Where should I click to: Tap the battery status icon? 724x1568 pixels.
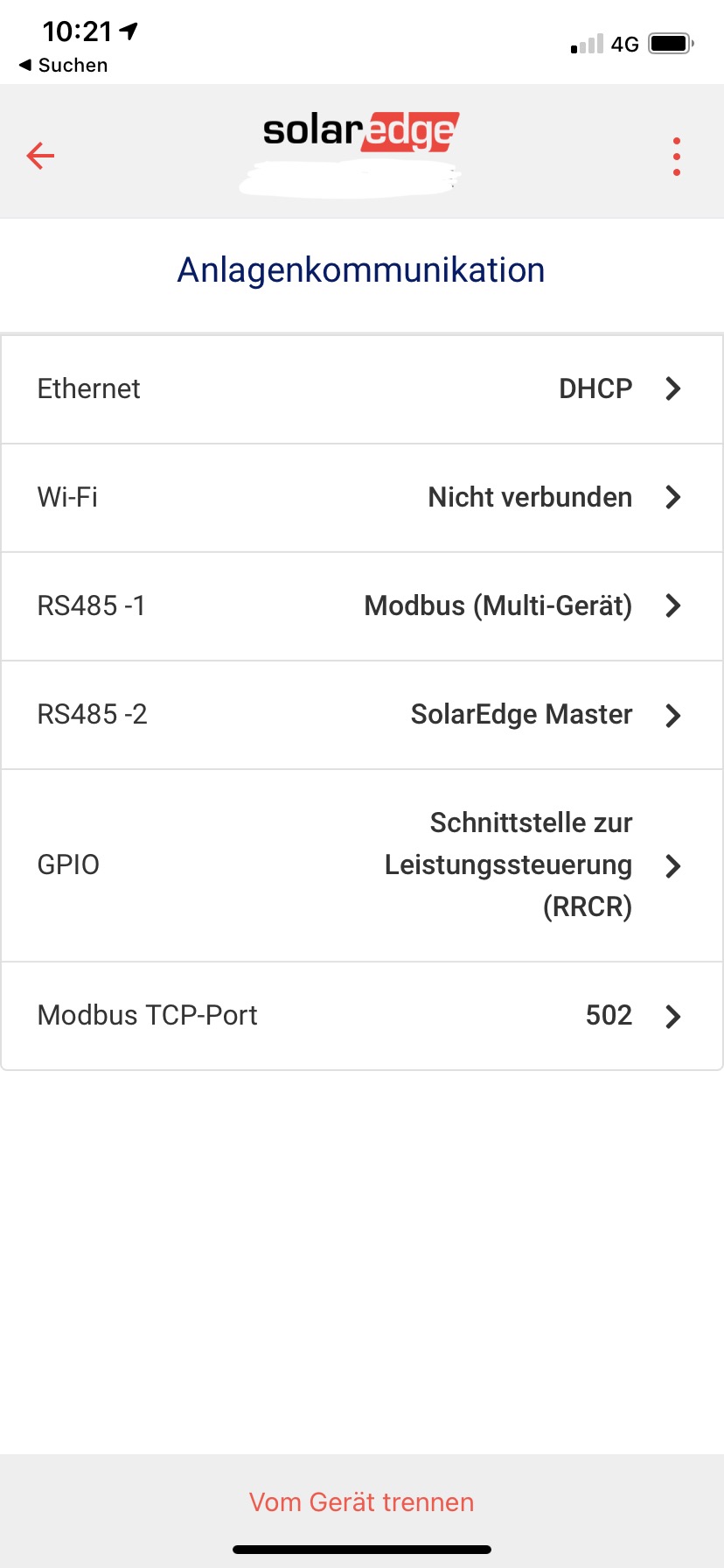coord(671,43)
